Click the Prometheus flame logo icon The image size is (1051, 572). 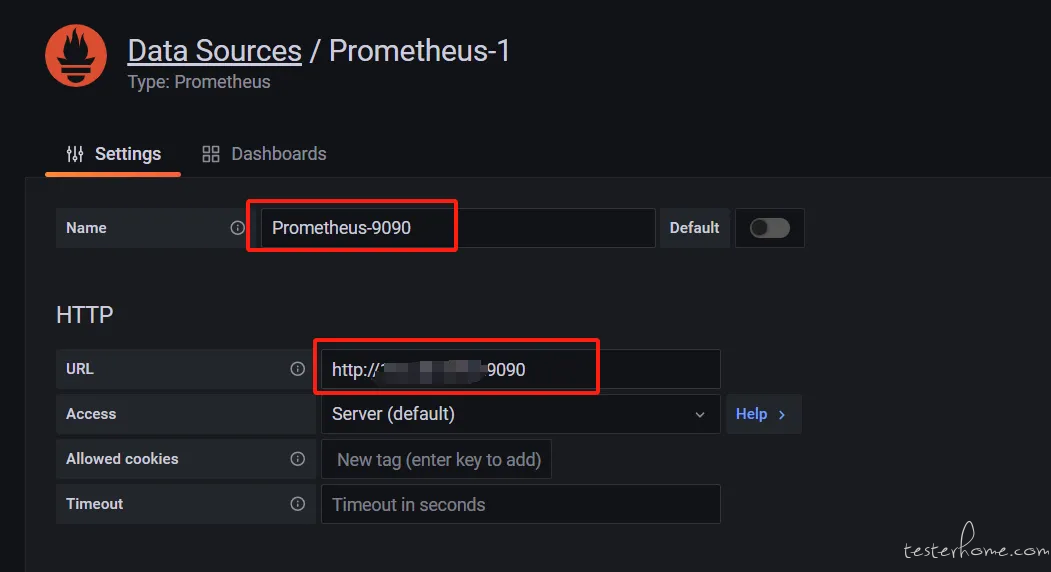[x=76, y=56]
